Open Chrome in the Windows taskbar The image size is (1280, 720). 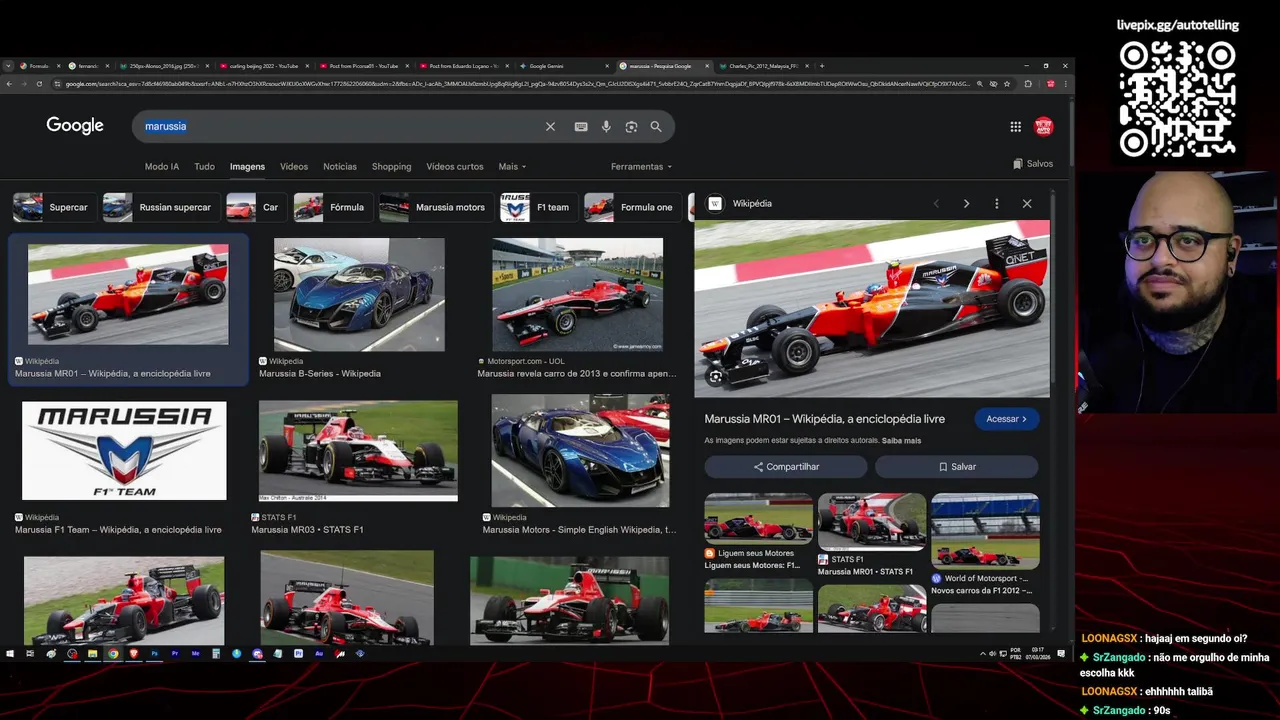[113, 654]
